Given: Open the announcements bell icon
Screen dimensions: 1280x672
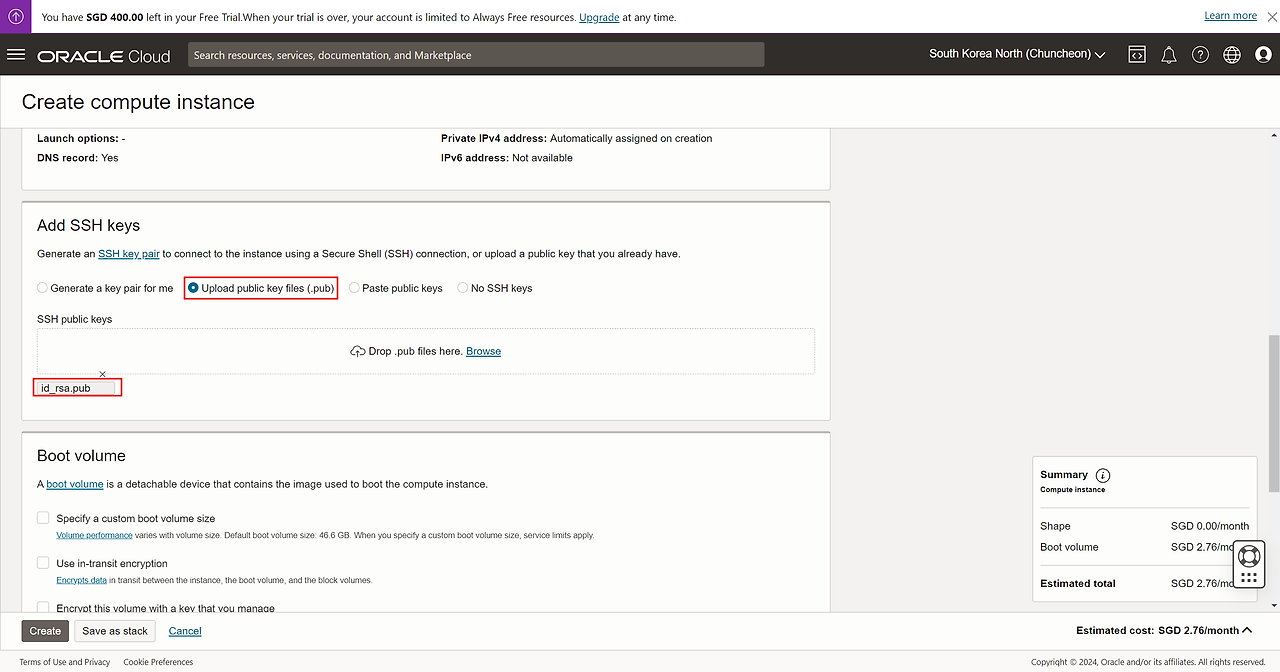Looking at the screenshot, I should [1168, 55].
